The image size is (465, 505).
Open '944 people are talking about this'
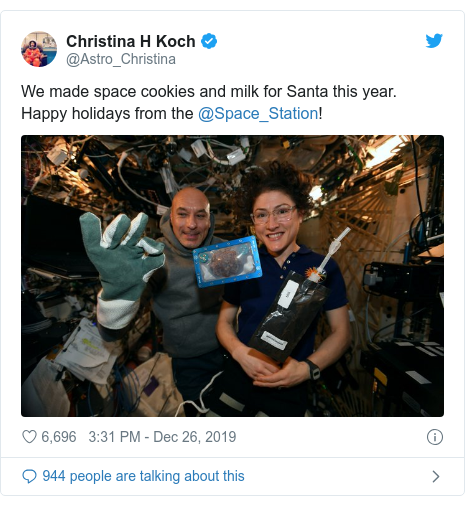[143, 476]
